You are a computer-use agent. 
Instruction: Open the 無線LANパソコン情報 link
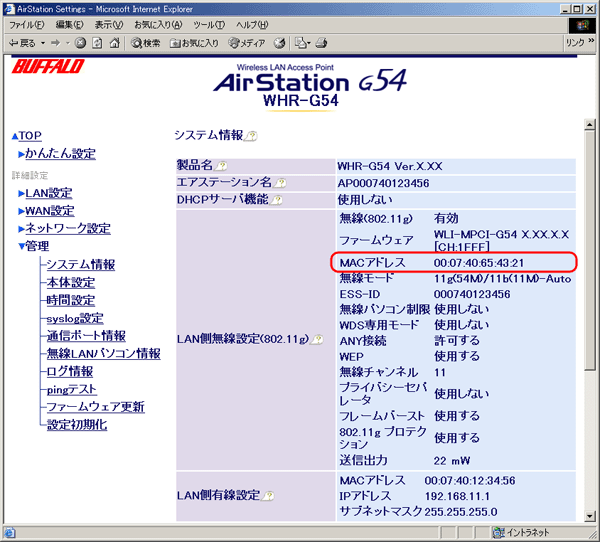[103, 354]
